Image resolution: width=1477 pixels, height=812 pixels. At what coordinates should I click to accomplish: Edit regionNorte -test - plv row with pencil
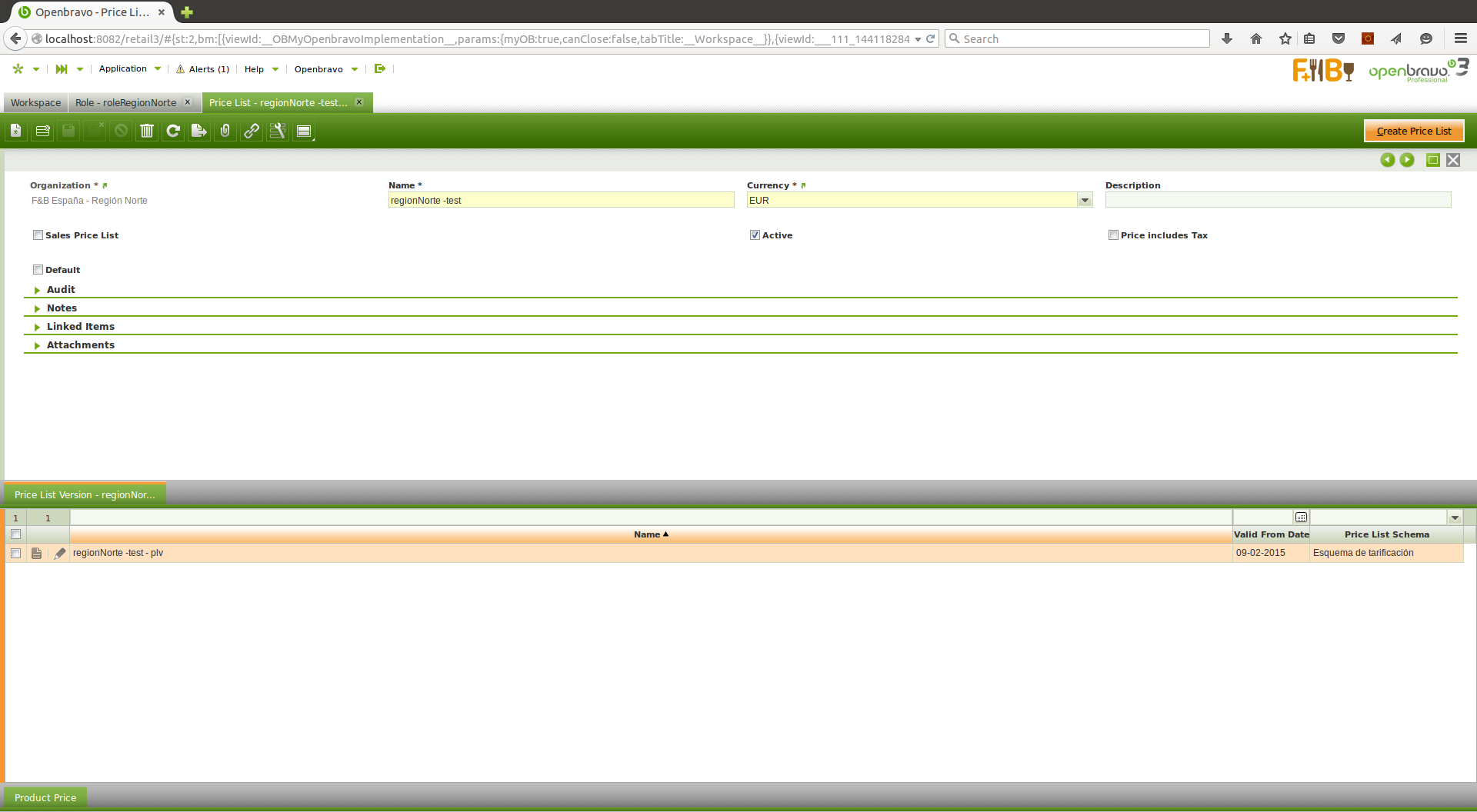tap(60, 553)
